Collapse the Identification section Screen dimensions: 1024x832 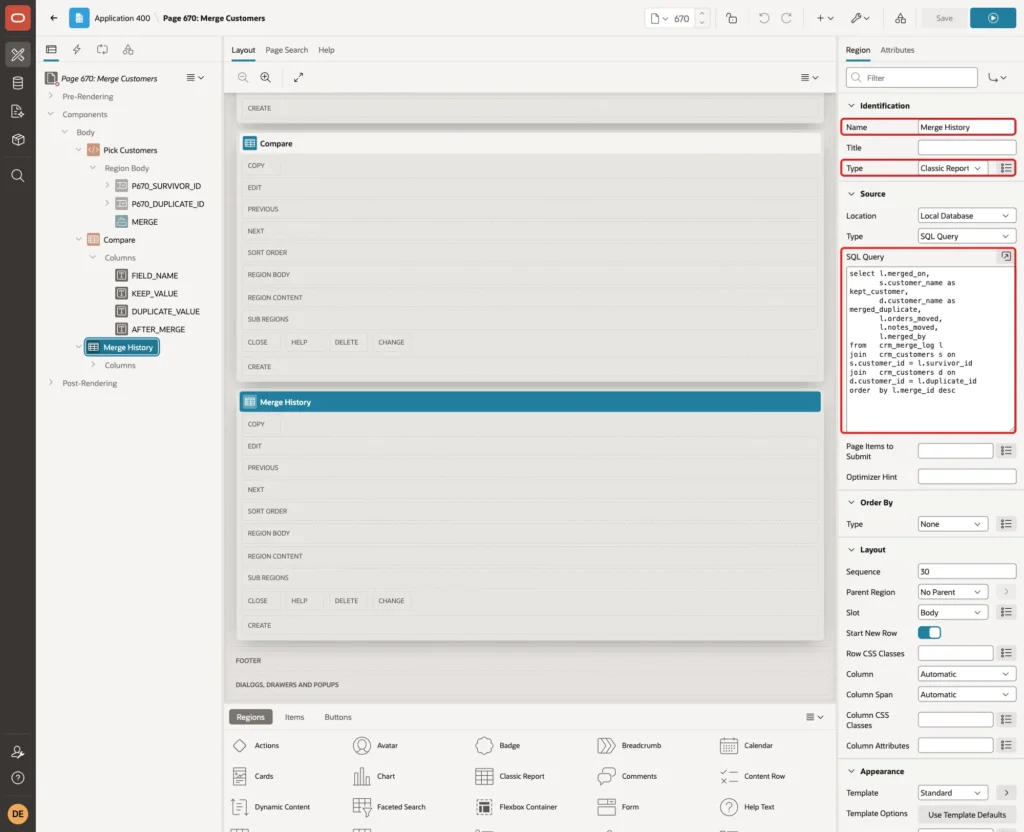(851, 106)
